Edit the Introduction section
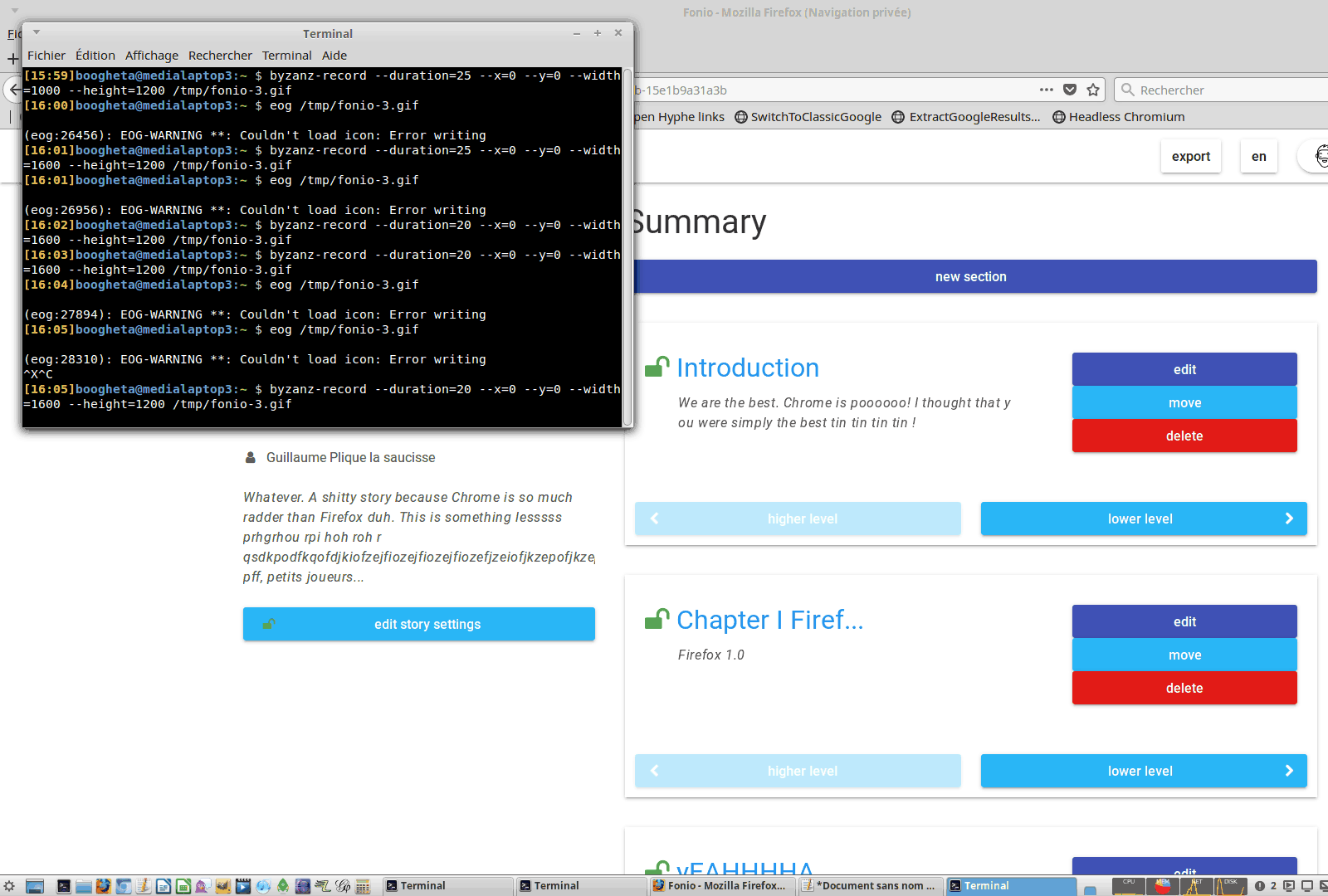 click(x=1184, y=369)
